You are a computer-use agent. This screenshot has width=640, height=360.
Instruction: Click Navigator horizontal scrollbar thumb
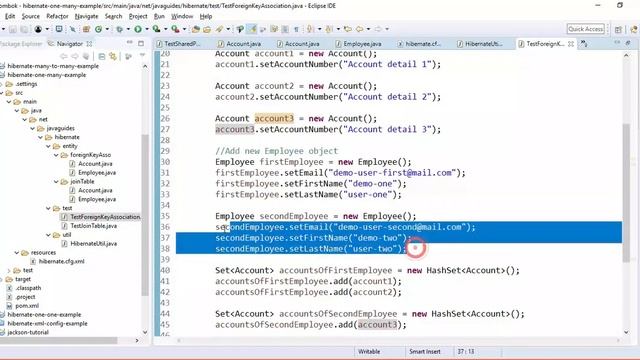pos(58,340)
